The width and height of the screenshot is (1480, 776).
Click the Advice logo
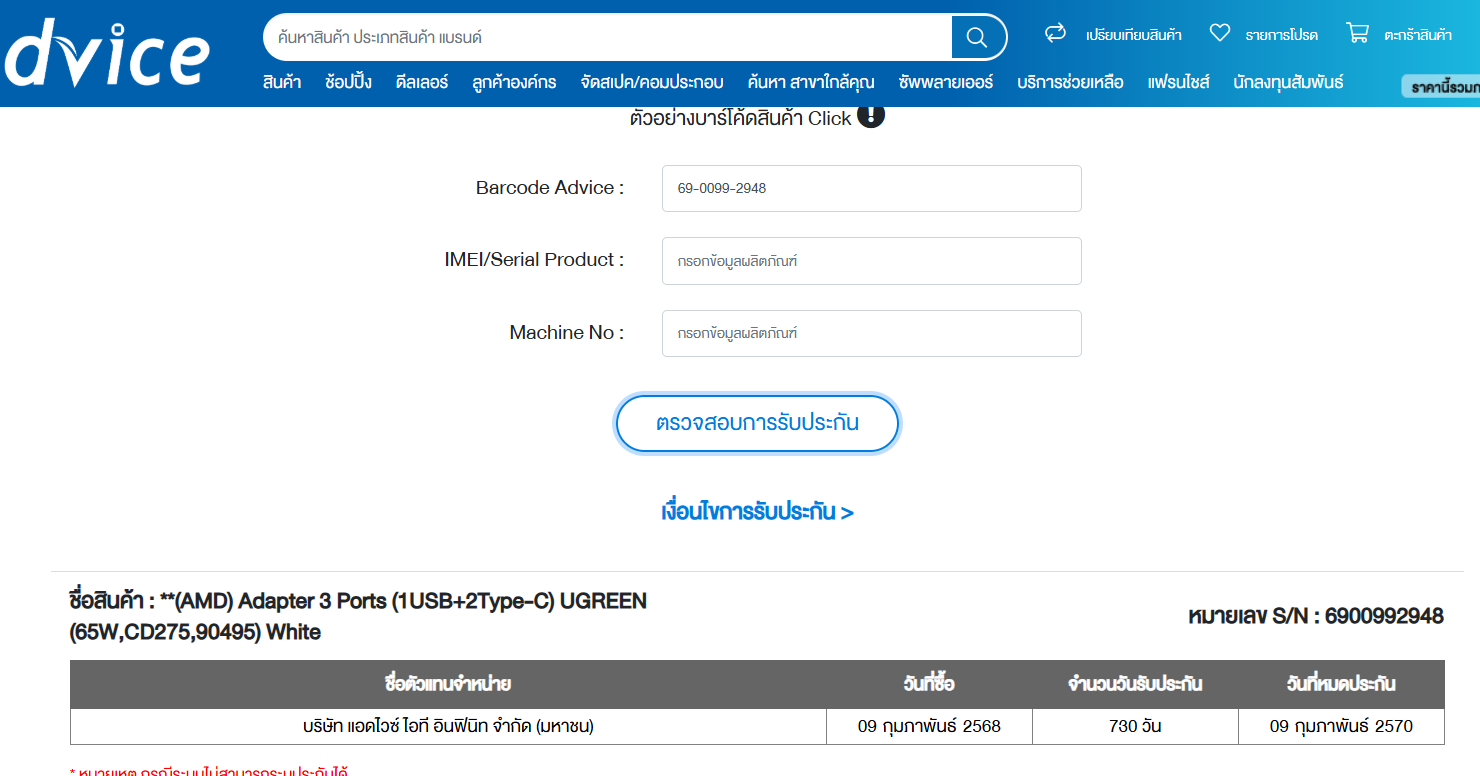click(x=105, y=55)
